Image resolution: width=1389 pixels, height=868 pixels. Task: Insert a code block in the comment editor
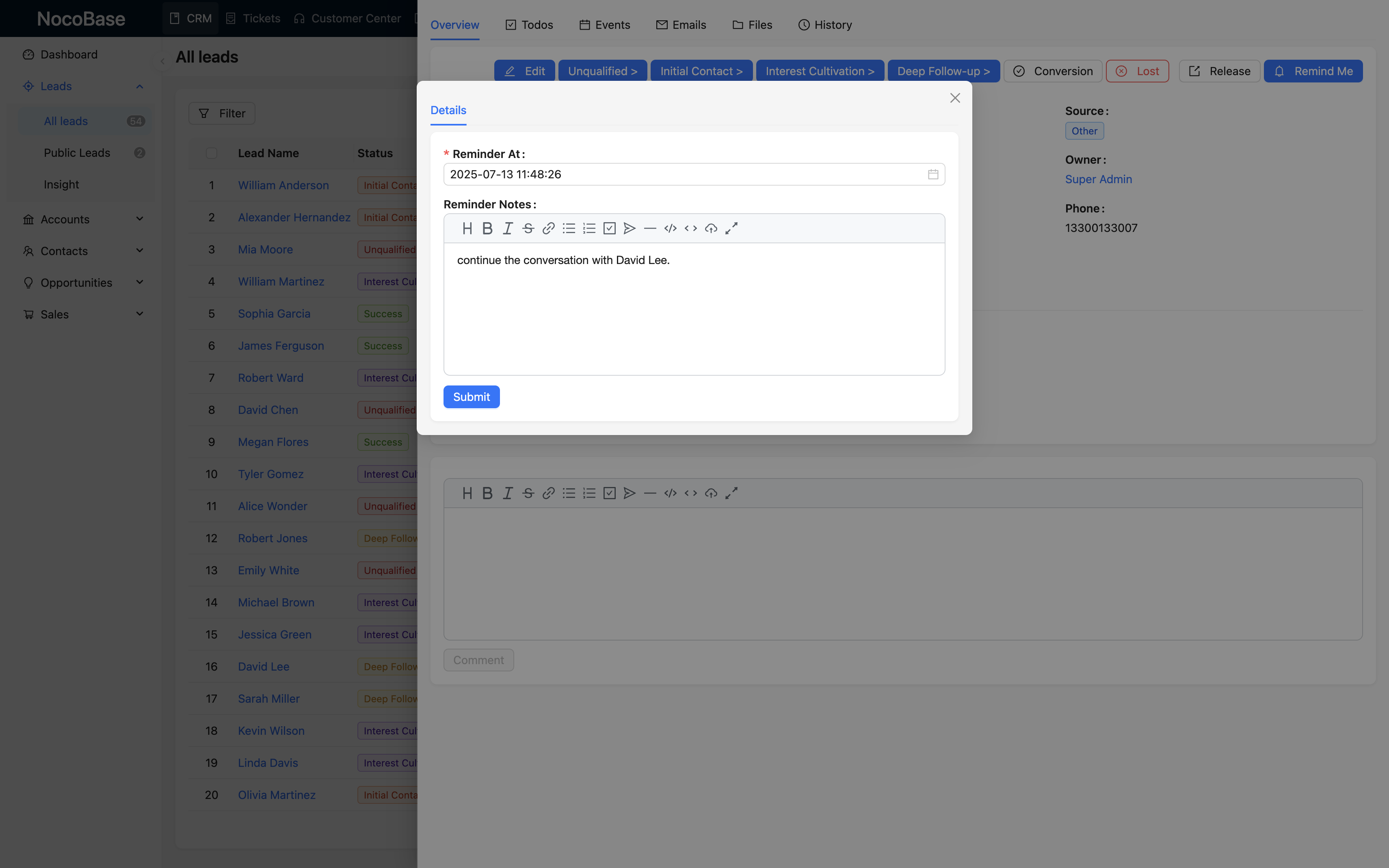pyautogui.click(x=670, y=493)
